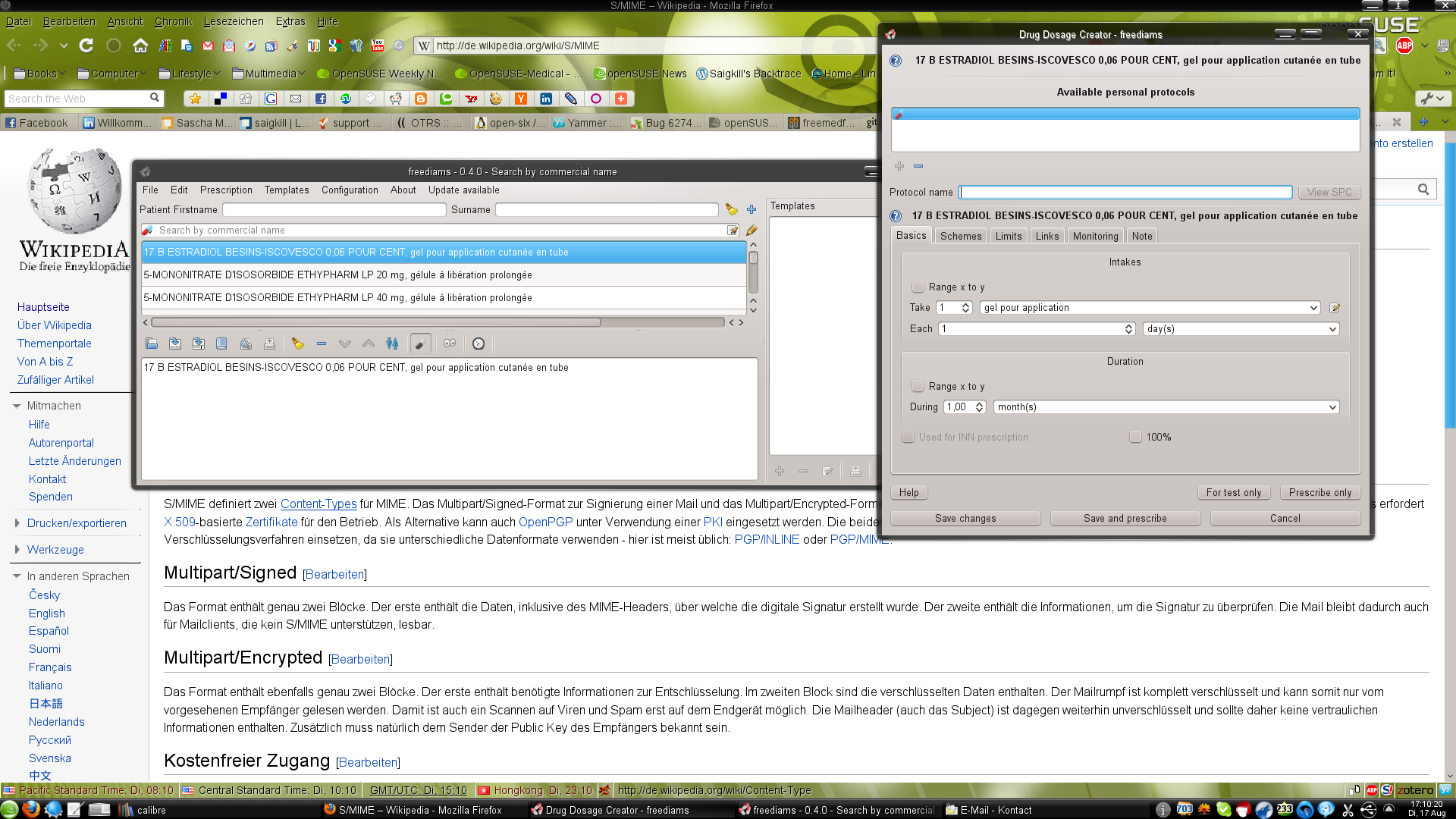Screen dimensions: 1456x819
Task: Click the broom icon beside the Surname field
Action: click(731, 210)
